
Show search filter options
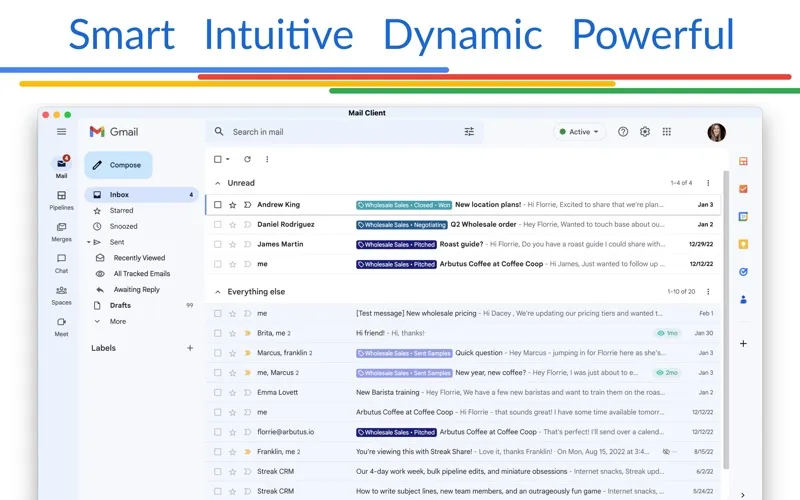pyautogui.click(x=469, y=132)
